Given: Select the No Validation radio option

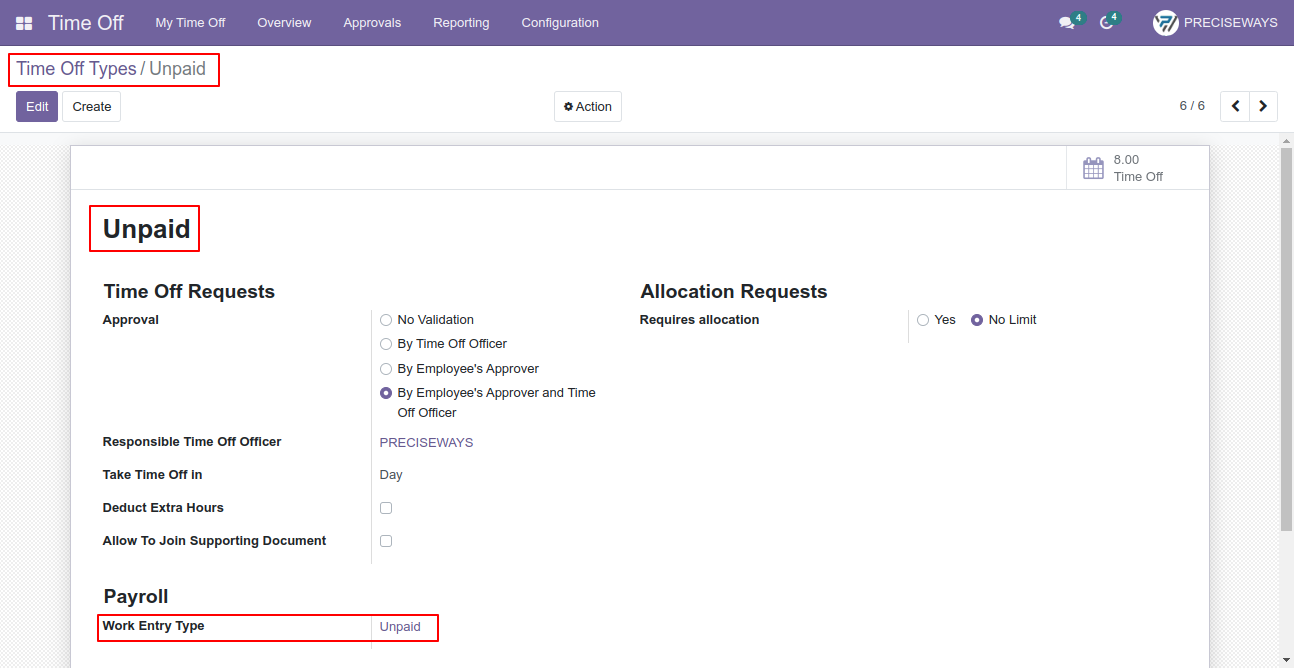Looking at the screenshot, I should [x=386, y=320].
